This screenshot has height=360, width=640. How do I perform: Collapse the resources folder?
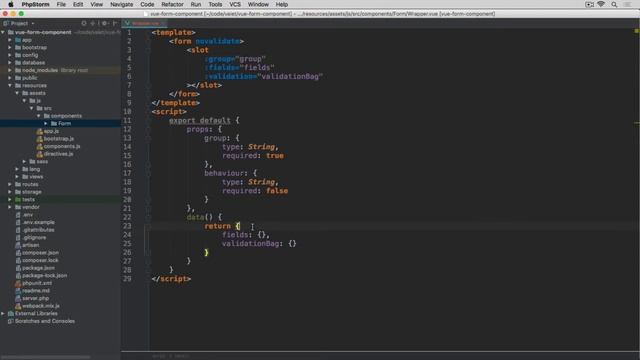click(x=10, y=86)
